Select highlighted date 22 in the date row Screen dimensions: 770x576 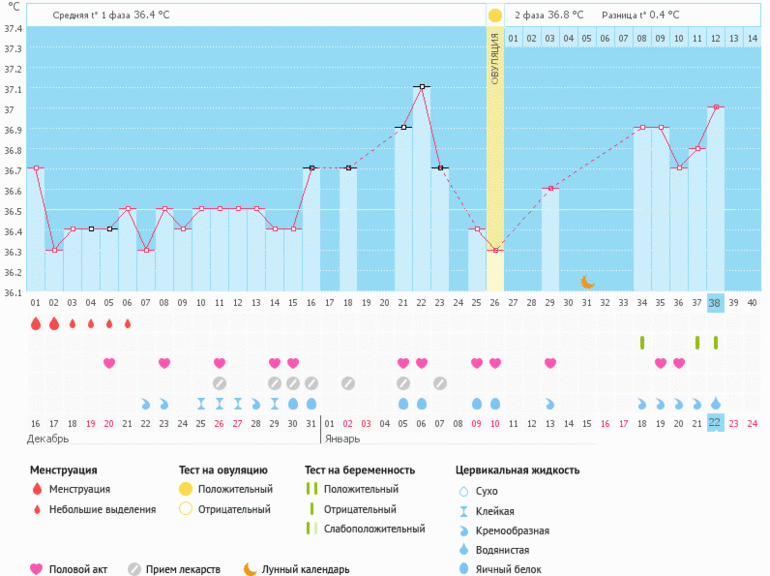715,423
